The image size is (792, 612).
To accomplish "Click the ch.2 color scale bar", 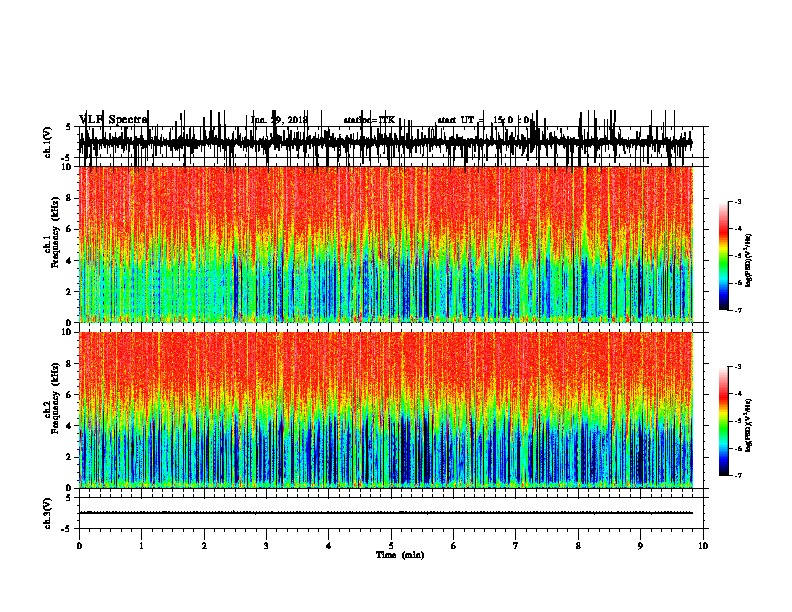I will 724,421.
